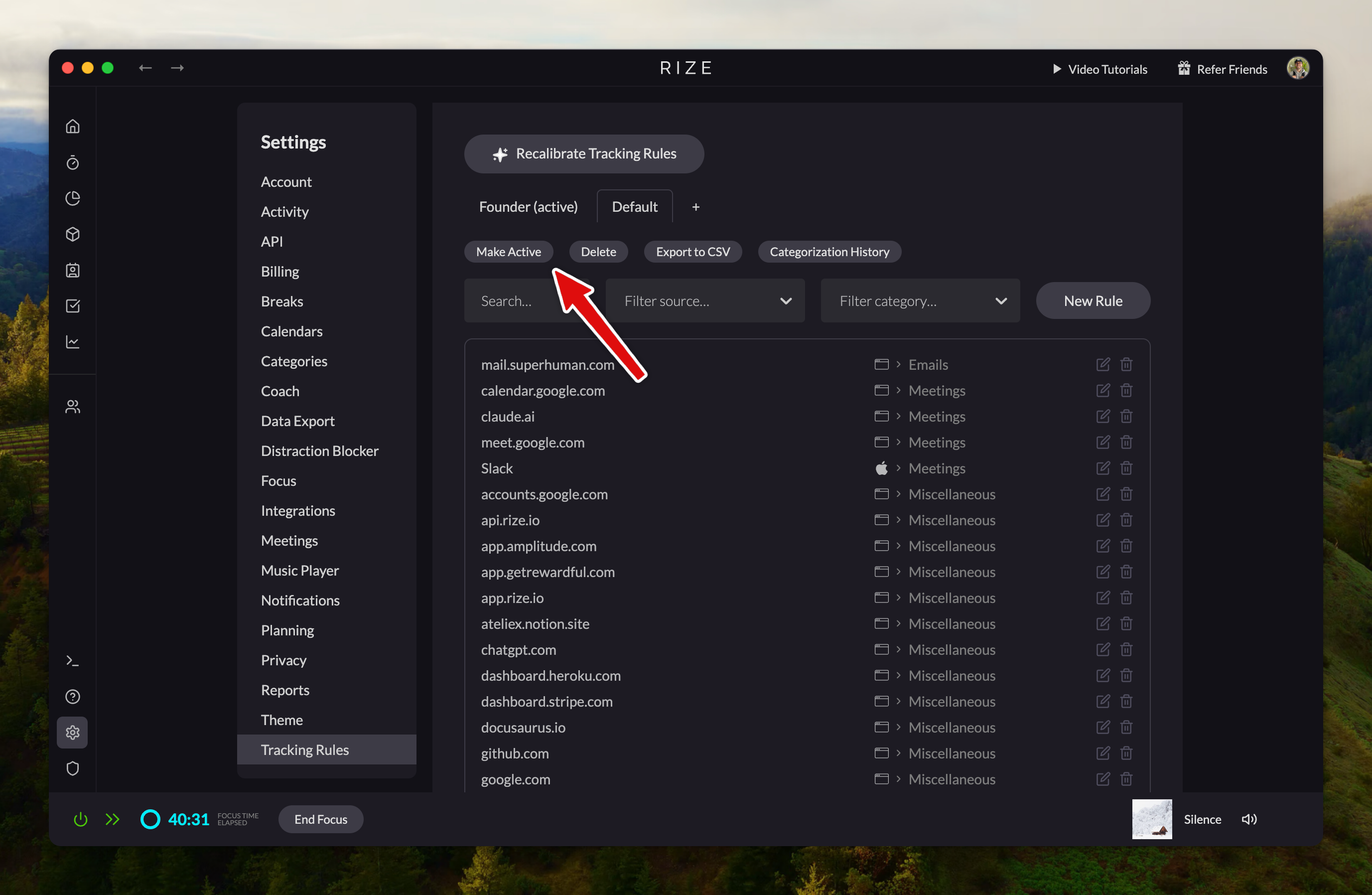This screenshot has height=895, width=1372.
Task: Select the Default ruleset tab
Action: click(x=634, y=206)
